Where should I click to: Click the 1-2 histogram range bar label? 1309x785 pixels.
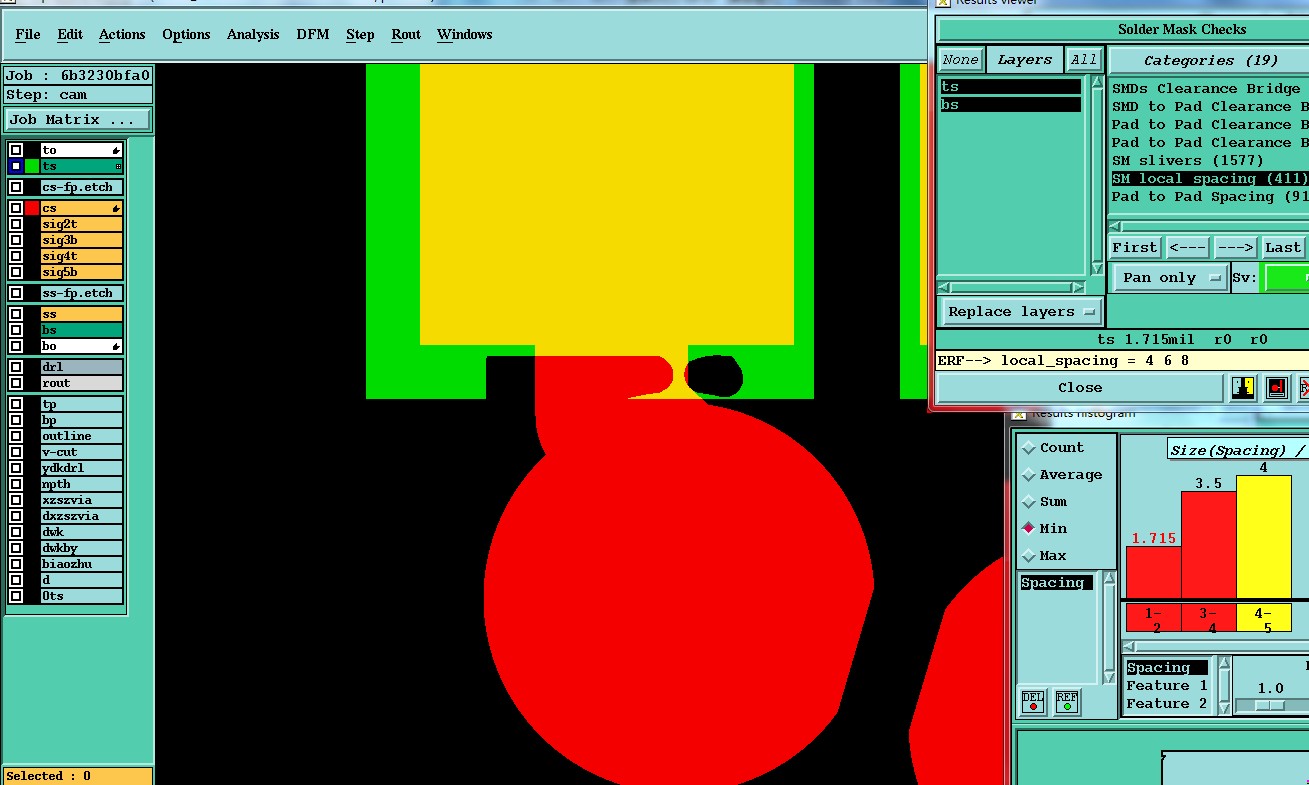pos(1153,619)
